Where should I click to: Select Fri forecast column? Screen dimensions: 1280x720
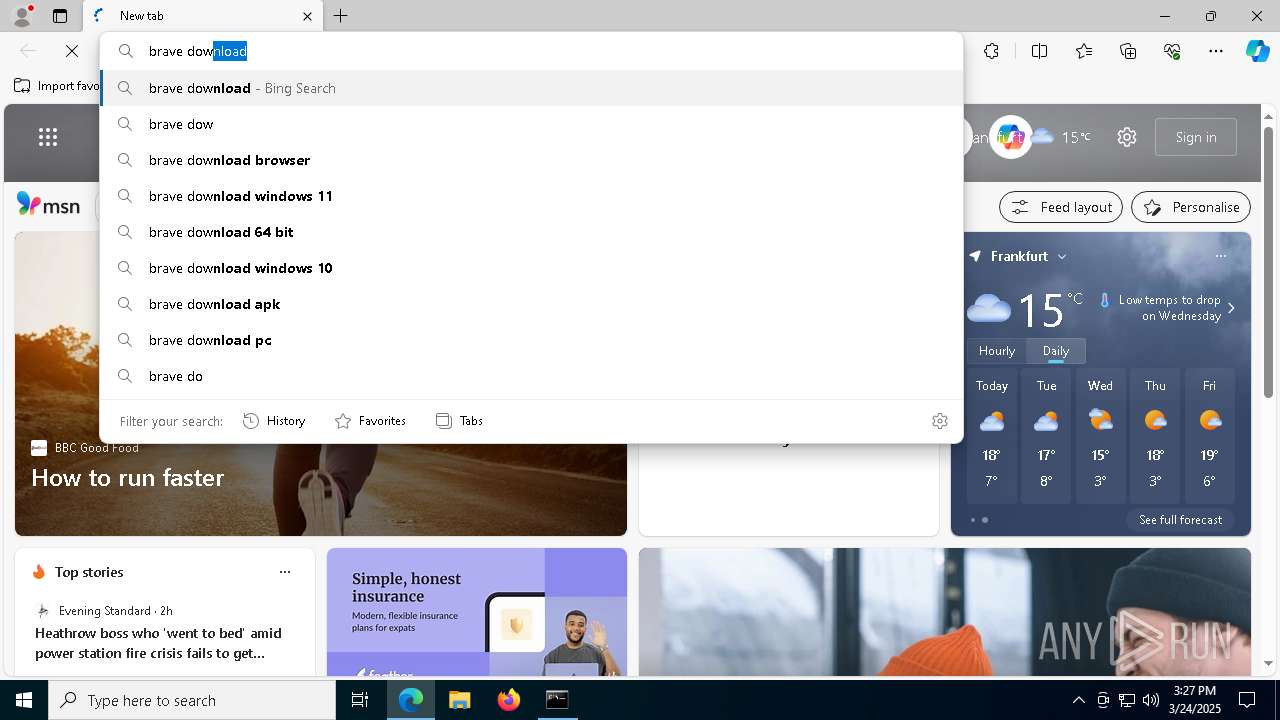click(x=1210, y=436)
